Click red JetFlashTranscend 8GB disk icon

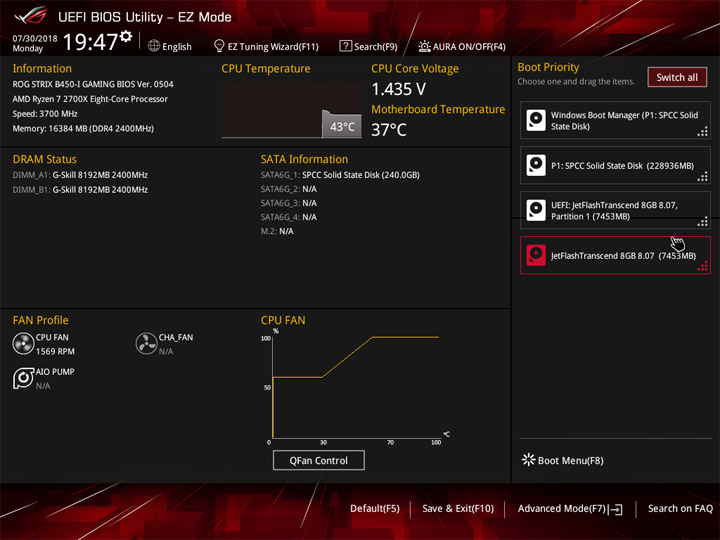pos(536,255)
